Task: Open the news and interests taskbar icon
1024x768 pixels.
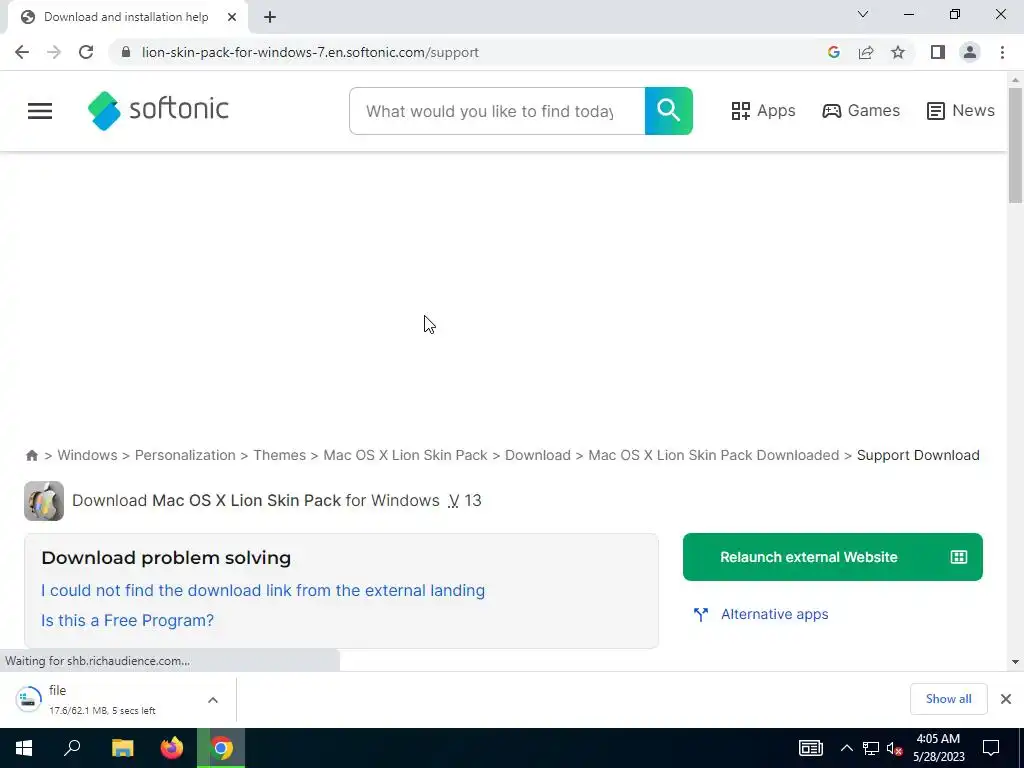Action: (810, 748)
